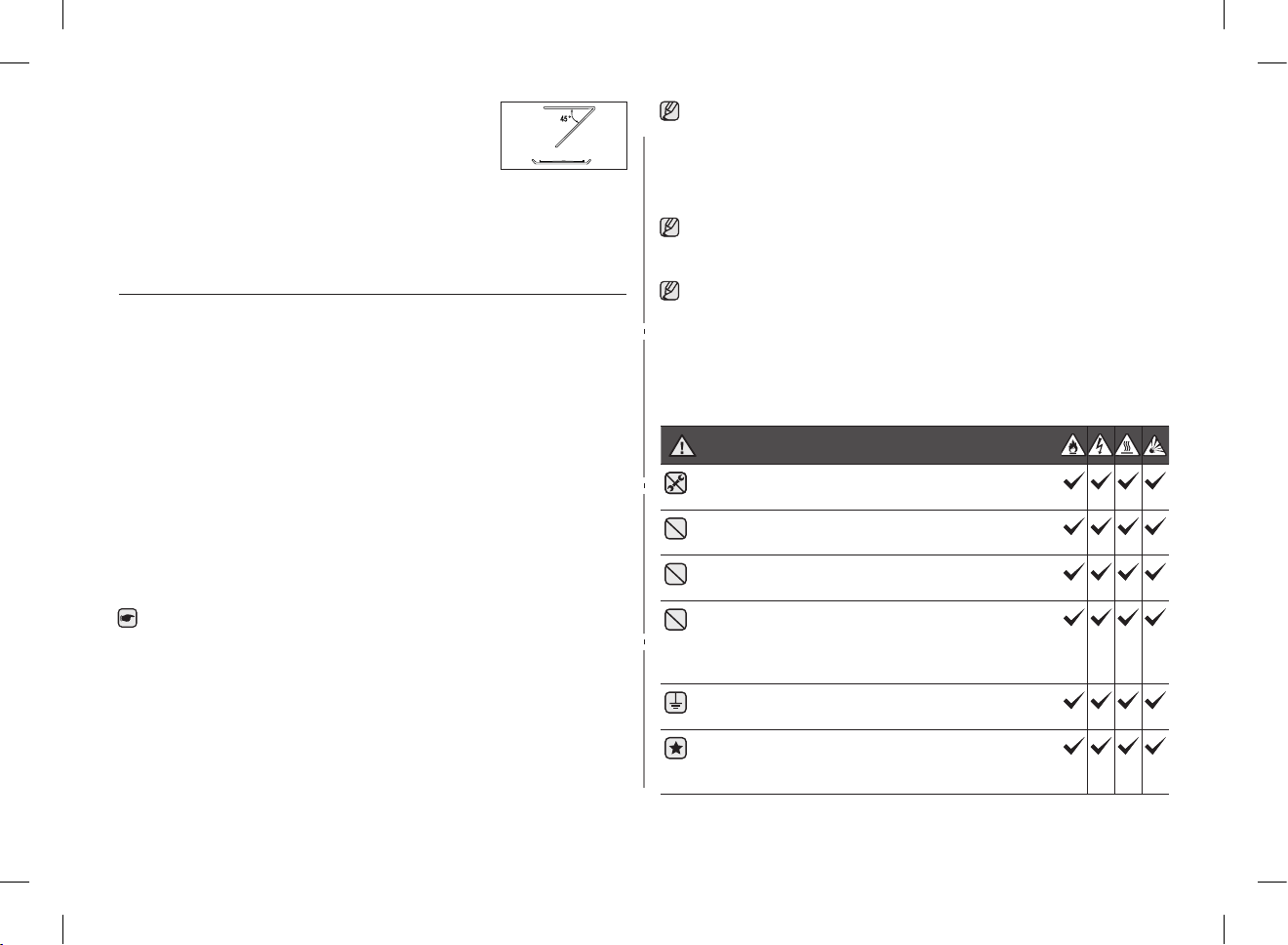The image size is (1288, 945).
Task: Click electric-shock checkmark in the star row
Action: [x=1100, y=748]
